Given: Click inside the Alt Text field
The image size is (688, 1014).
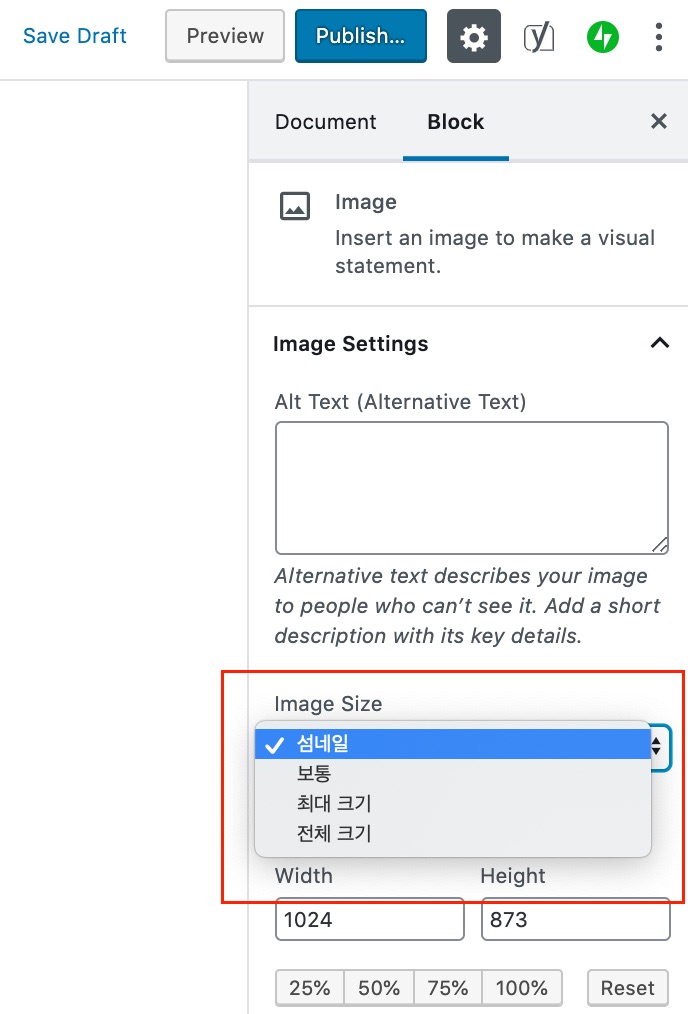Looking at the screenshot, I should tap(471, 487).
